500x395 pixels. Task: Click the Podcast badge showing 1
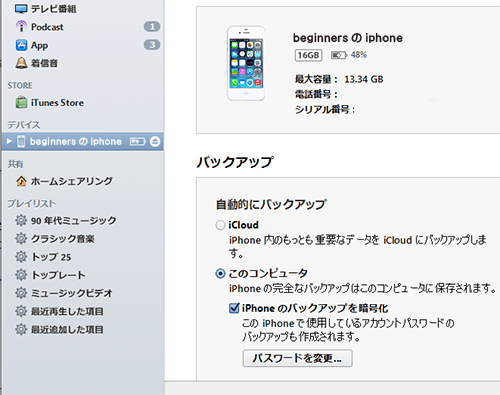(x=152, y=27)
